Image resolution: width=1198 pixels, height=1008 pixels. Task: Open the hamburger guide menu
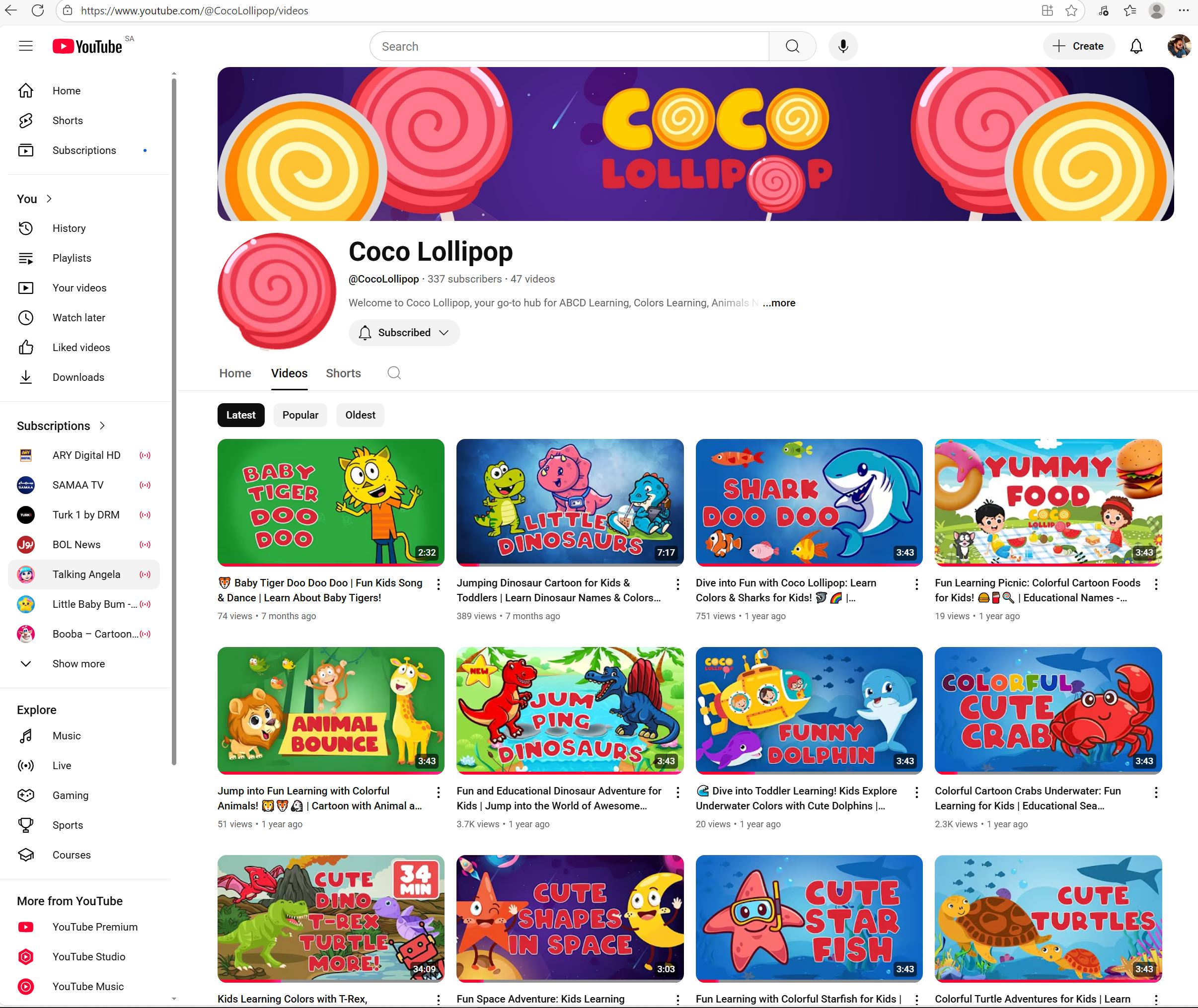click(26, 46)
